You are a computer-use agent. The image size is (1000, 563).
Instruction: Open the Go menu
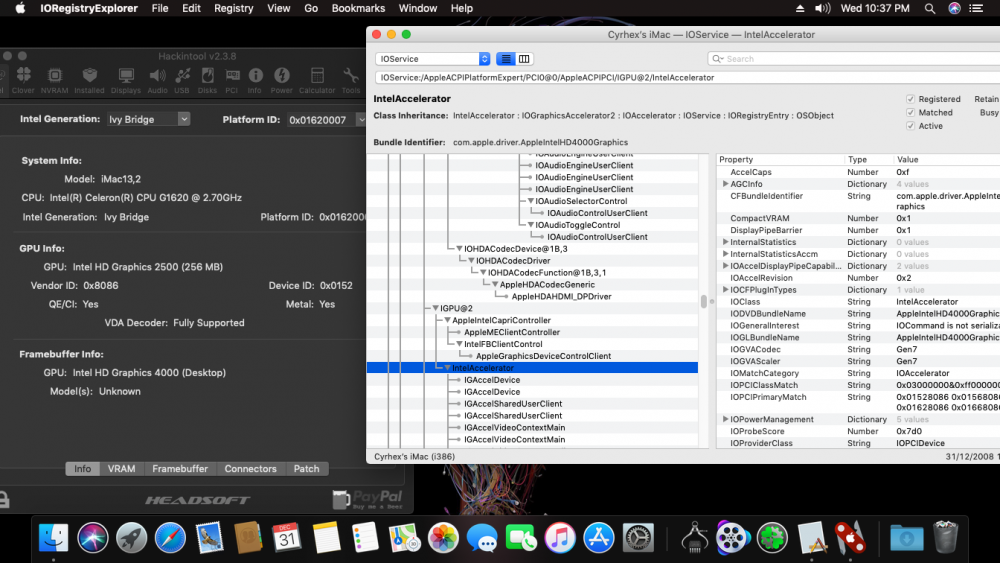(x=311, y=8)
